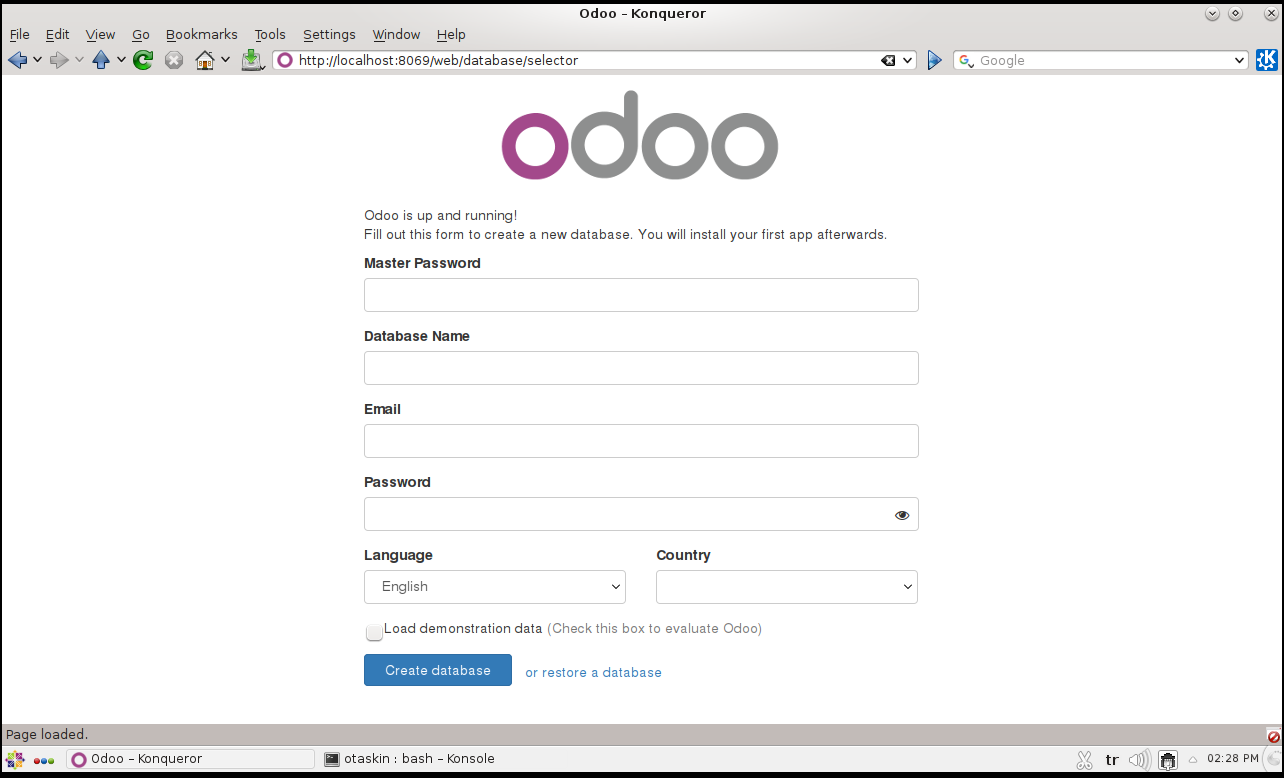Click the URL text in location bar
This screenshot has width=1284, height=778.
click(438, 61)
